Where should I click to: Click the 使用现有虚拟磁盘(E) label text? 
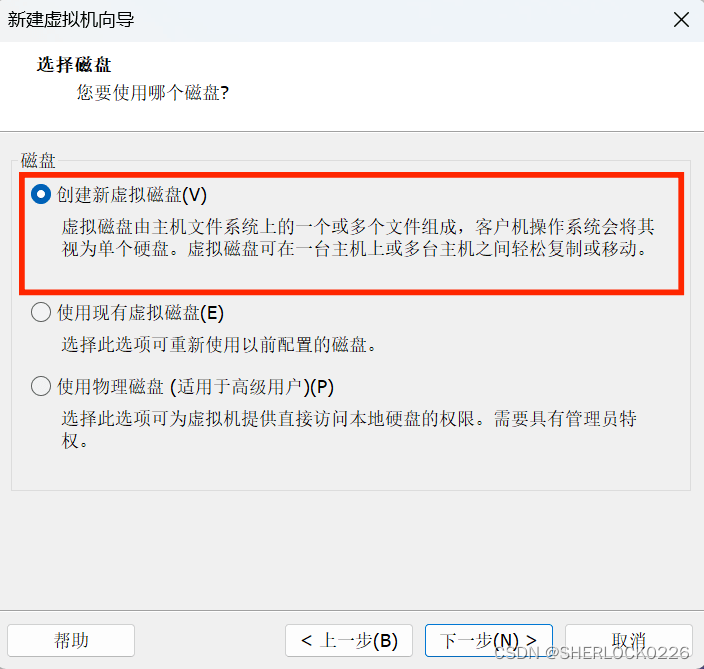pyautogui.click(x=140, y=312)
